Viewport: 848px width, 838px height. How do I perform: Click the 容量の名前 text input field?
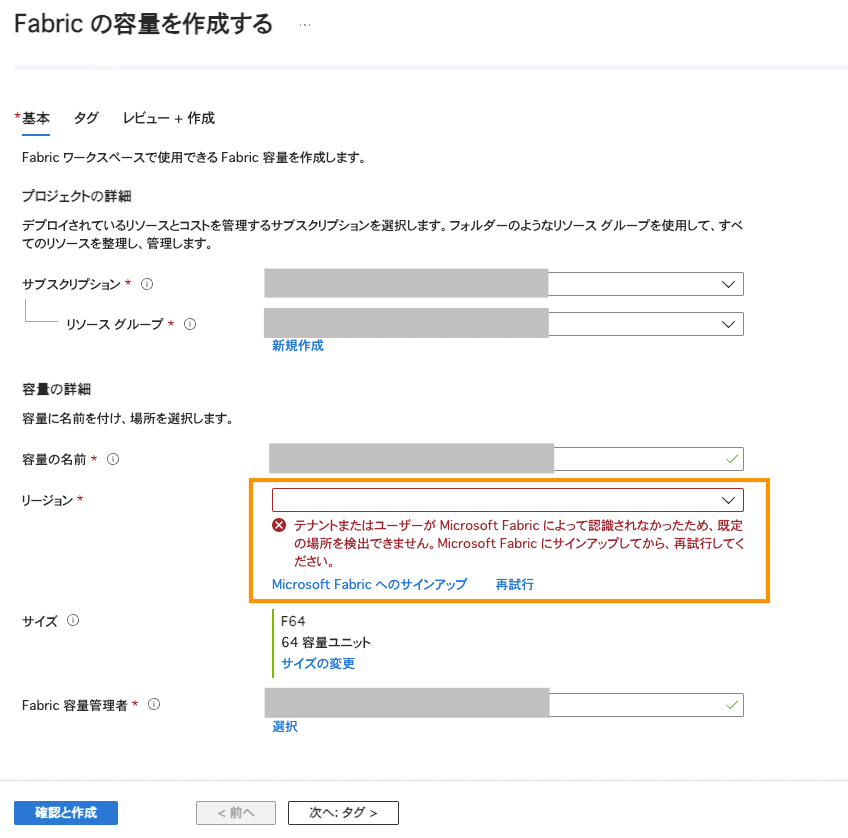click(x=640, y=459)
